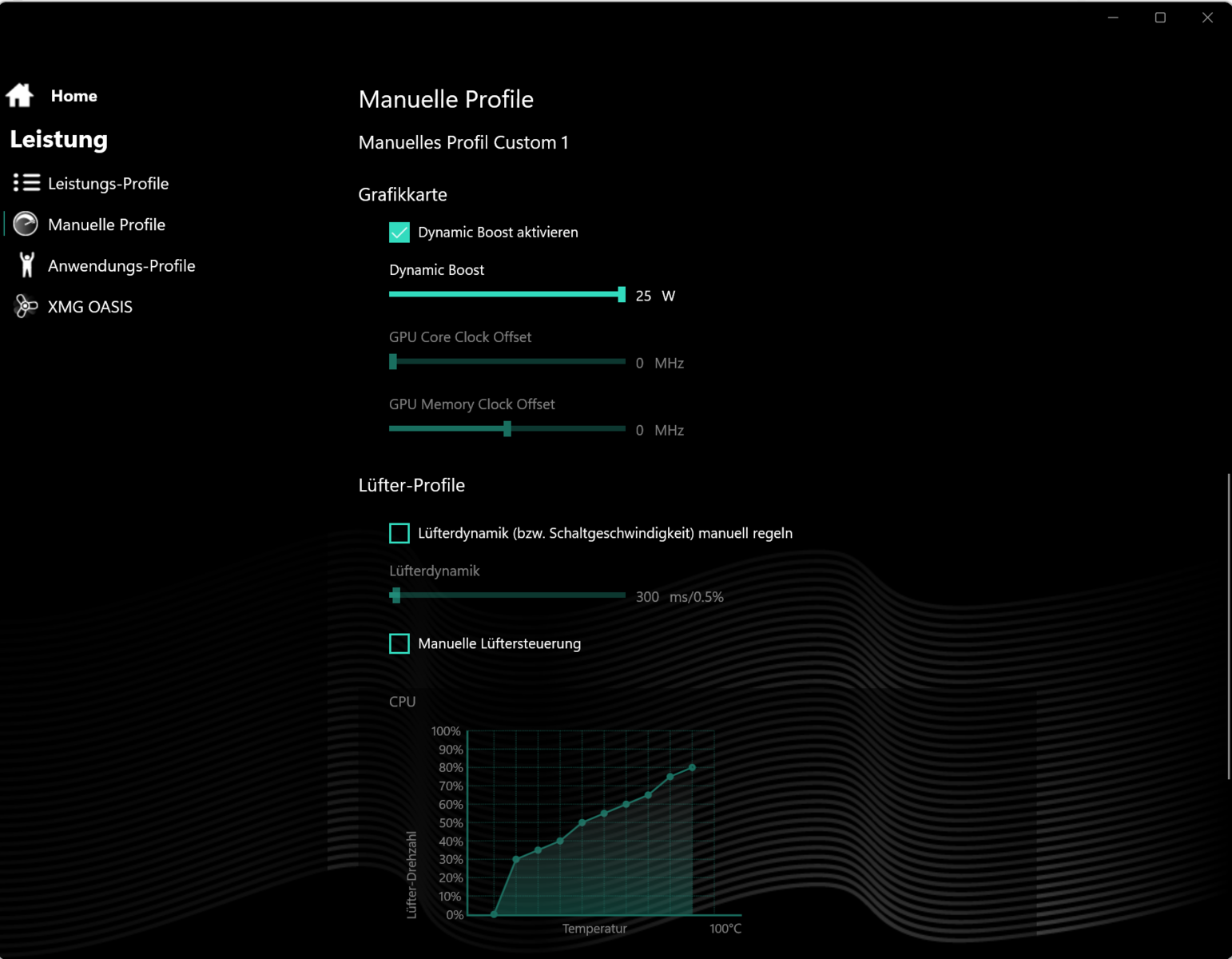The width and height of the screenshot is (1232, 959).
Task: Open the Home page label
Action: click(74, 96)
